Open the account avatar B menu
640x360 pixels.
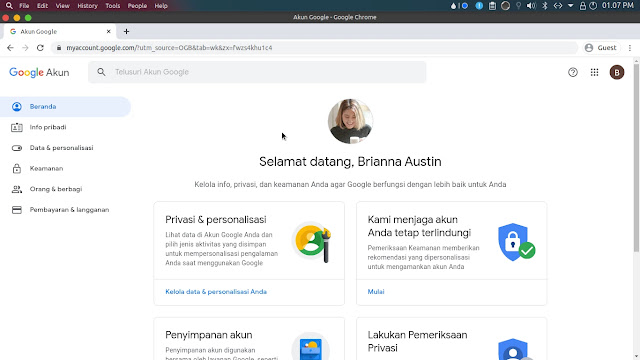coord(617,72)
